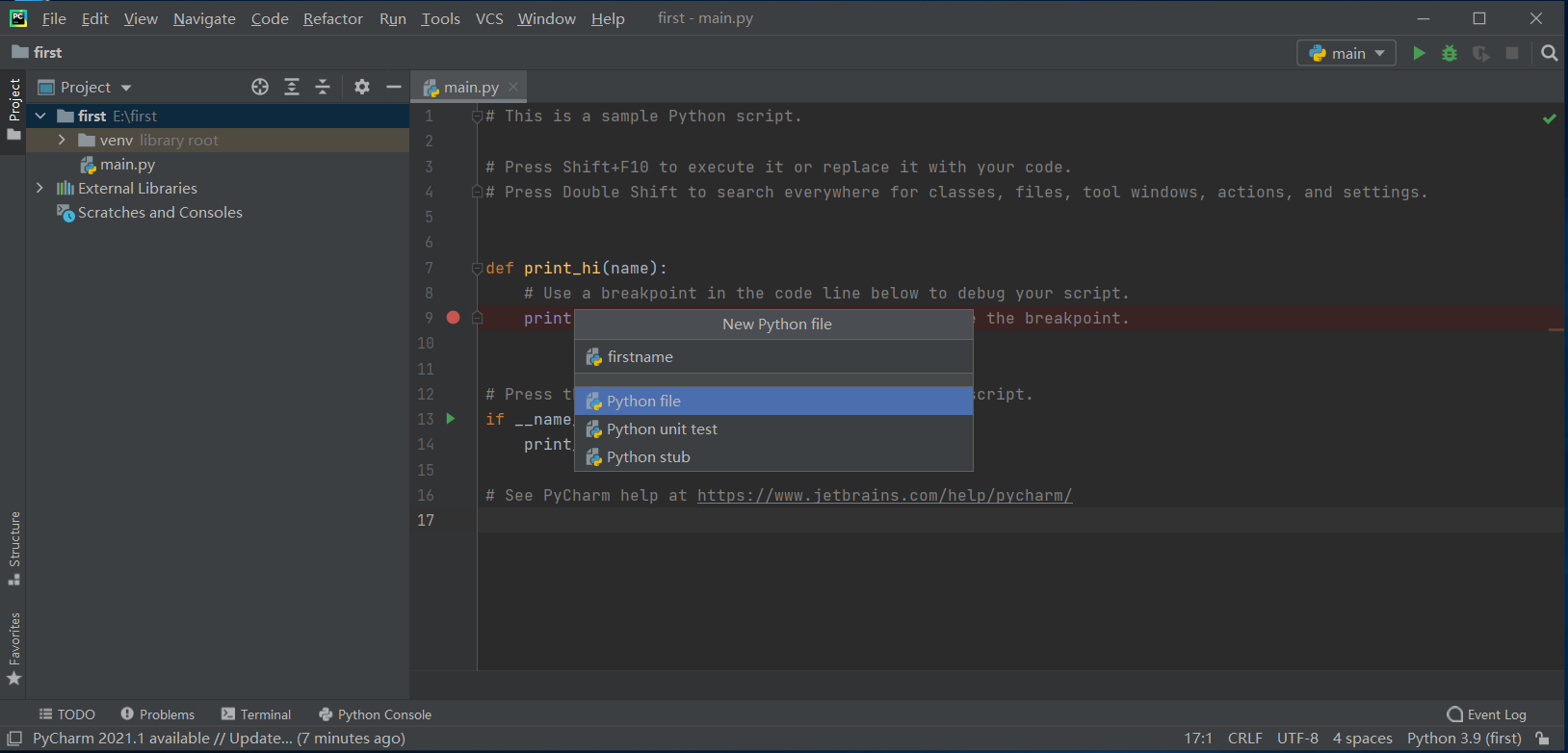Open the Favorites side tool tab
The height and width of the screenshot is (753, 1568).
[13, 649]
